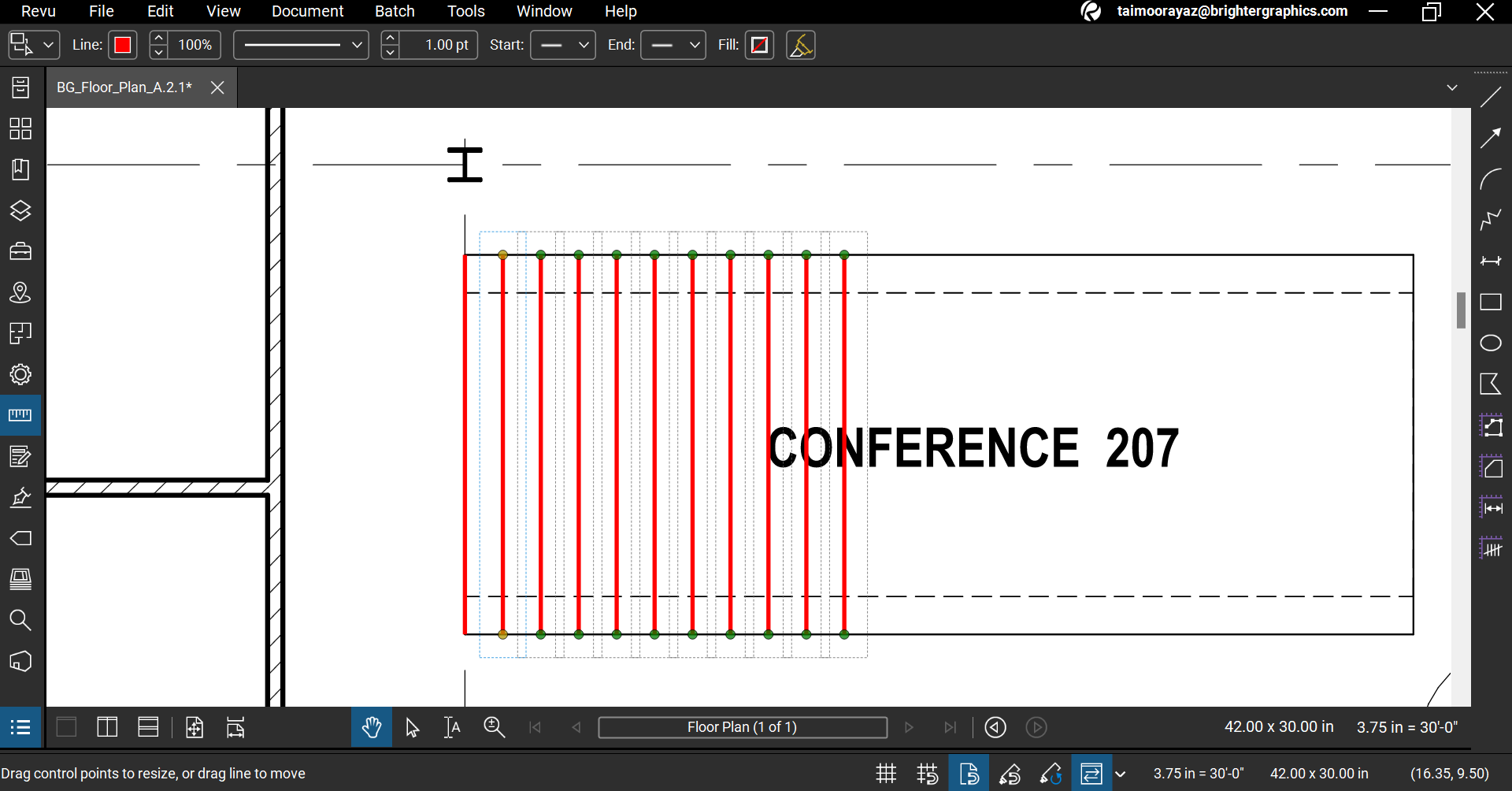Open the Layers panel icon

pos(20,210)
